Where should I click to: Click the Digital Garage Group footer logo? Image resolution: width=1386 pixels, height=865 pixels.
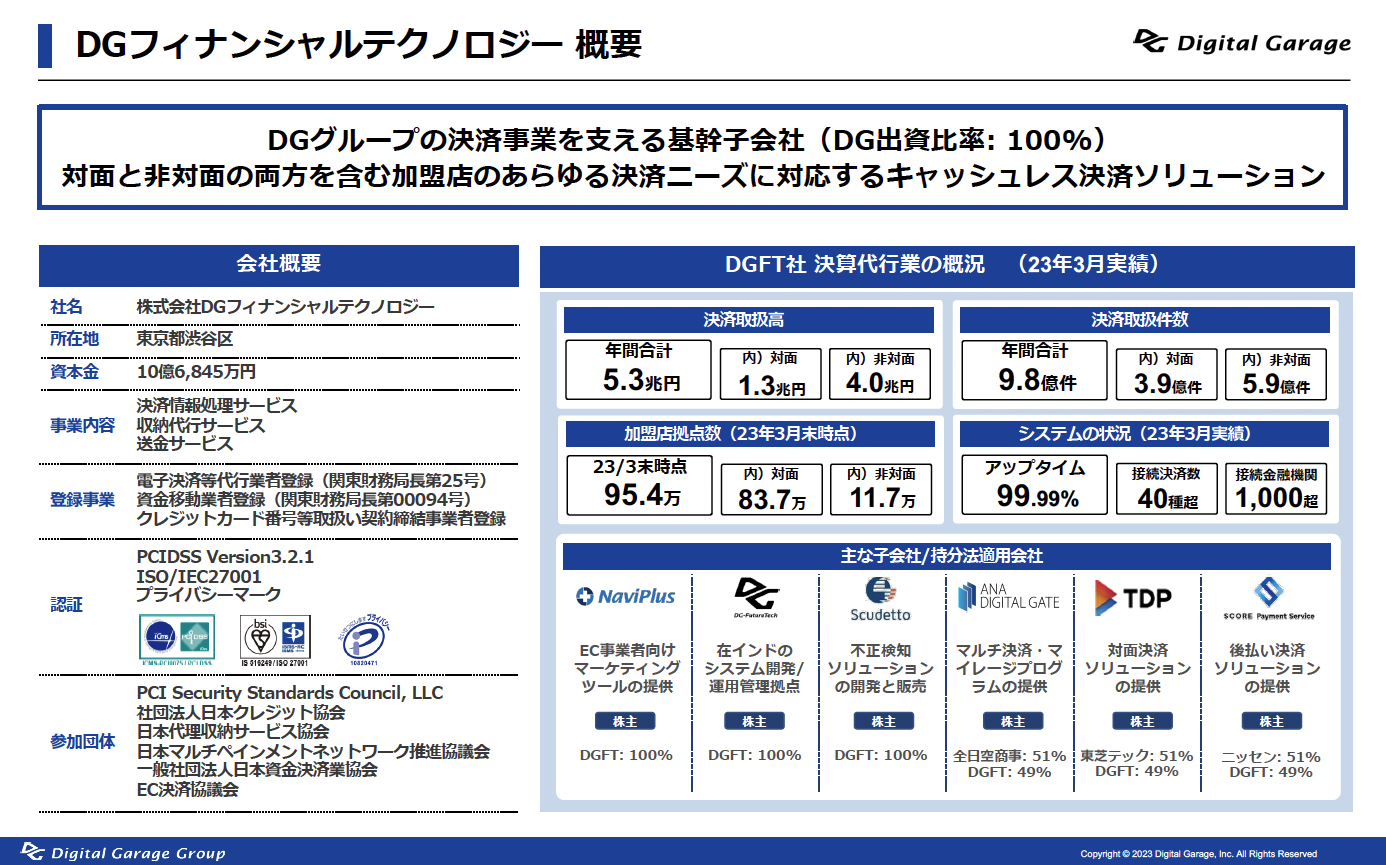[x=124, y=852]
